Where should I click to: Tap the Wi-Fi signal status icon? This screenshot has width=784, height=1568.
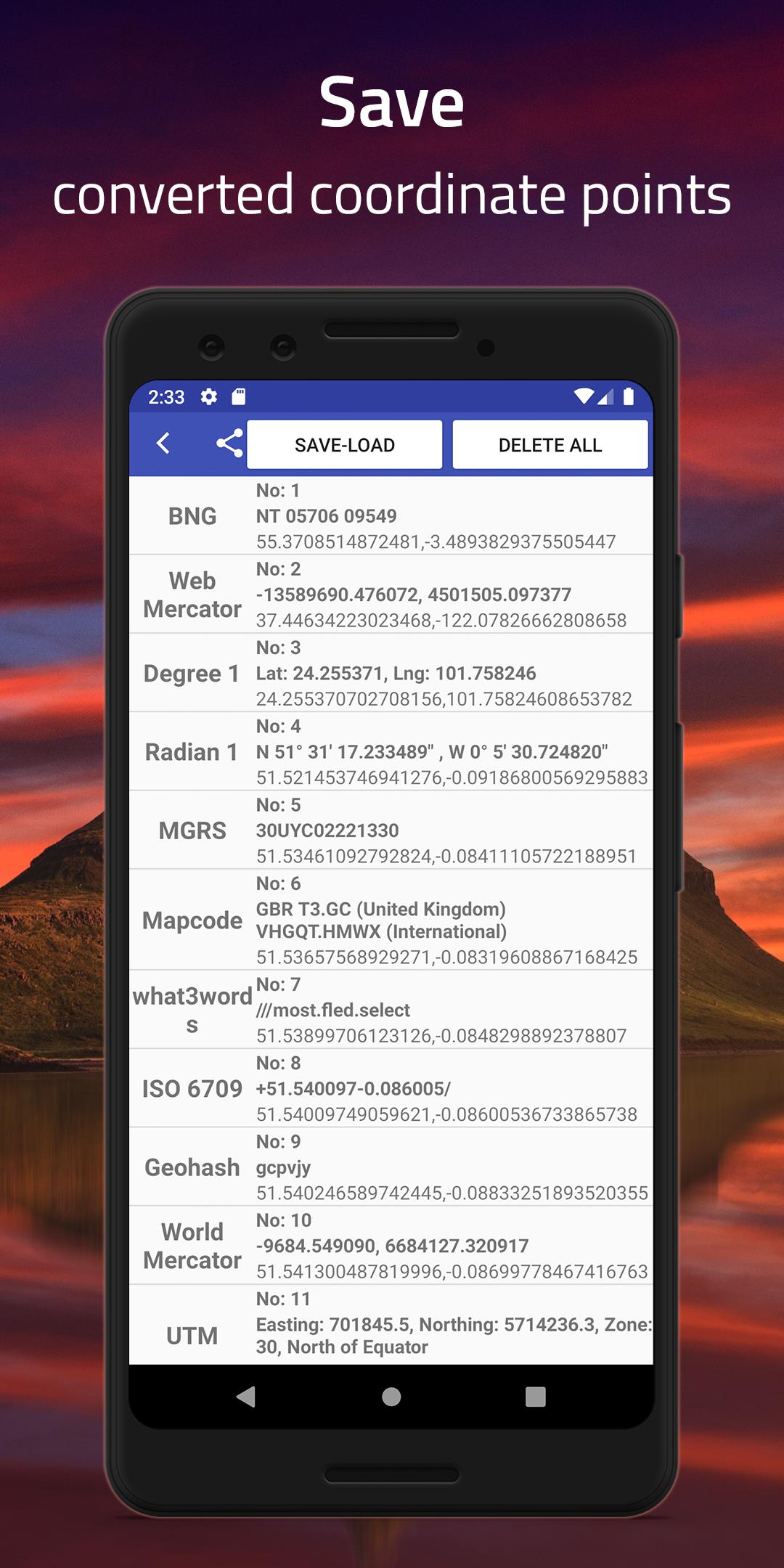[x=583, y=396]
